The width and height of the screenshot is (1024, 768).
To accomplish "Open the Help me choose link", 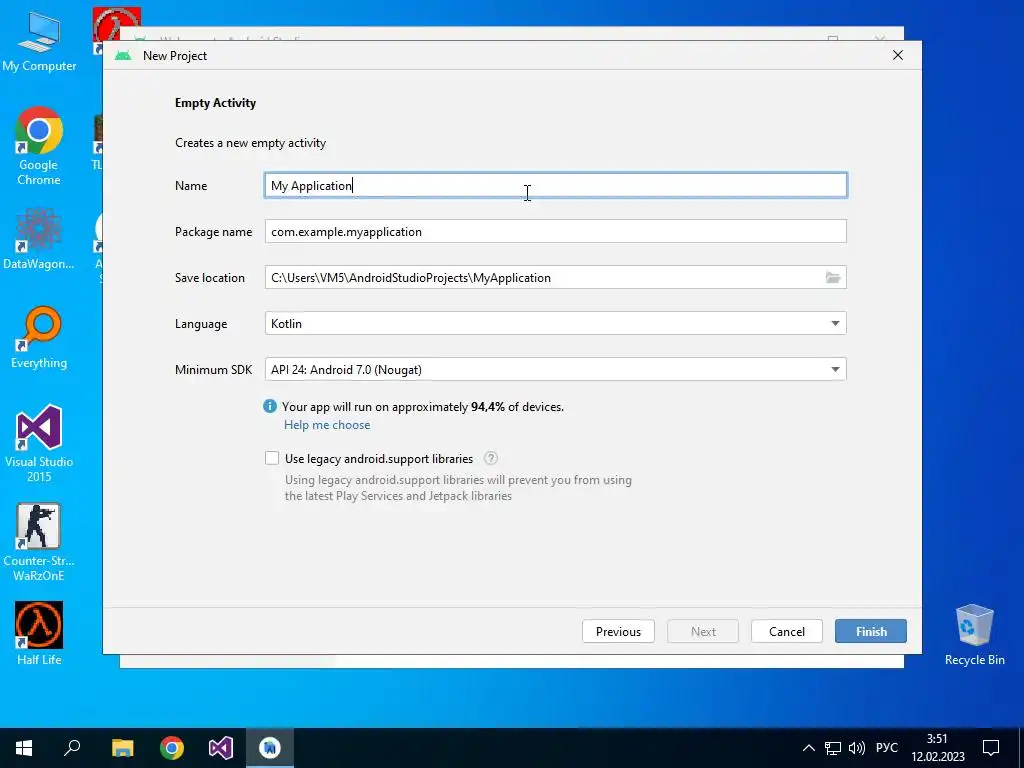I will (x=327, y=425).
